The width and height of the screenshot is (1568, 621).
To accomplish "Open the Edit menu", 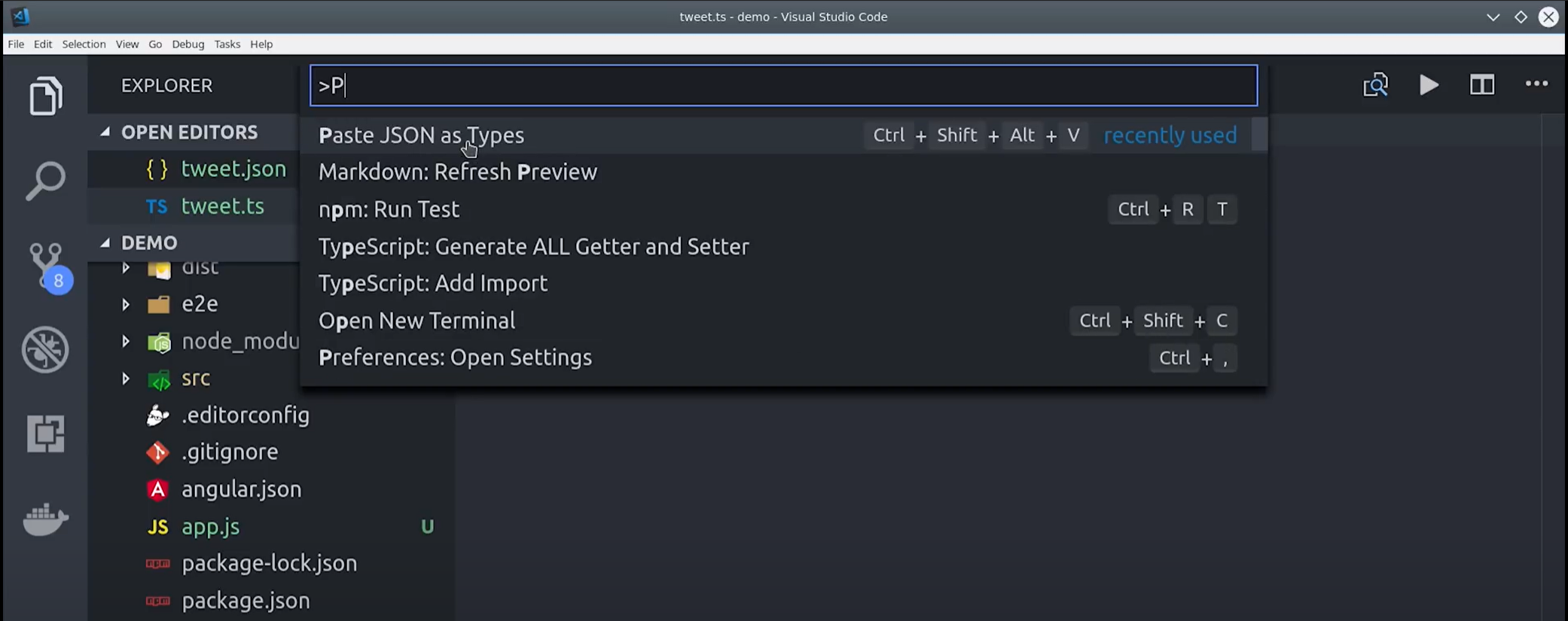I will click(x=43, y=44).
